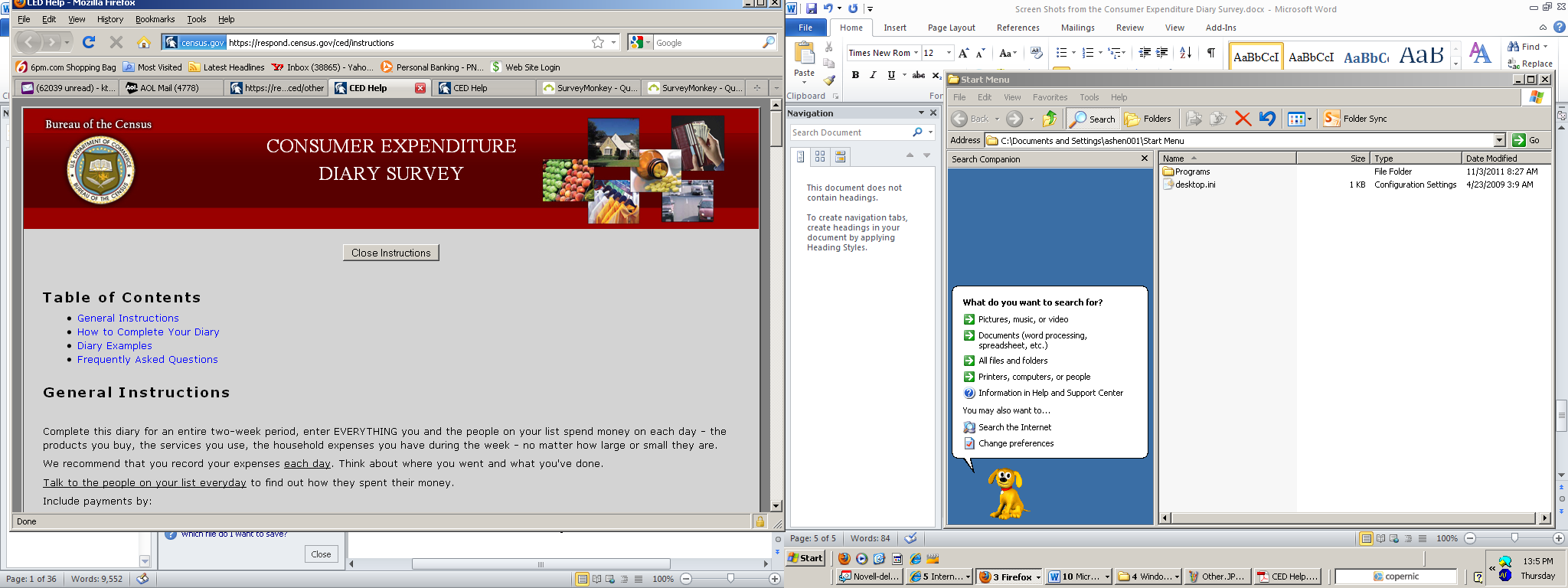Open the Firefox Bookmarks menu
The image size is (1568, 588).
tap(155, 19)
